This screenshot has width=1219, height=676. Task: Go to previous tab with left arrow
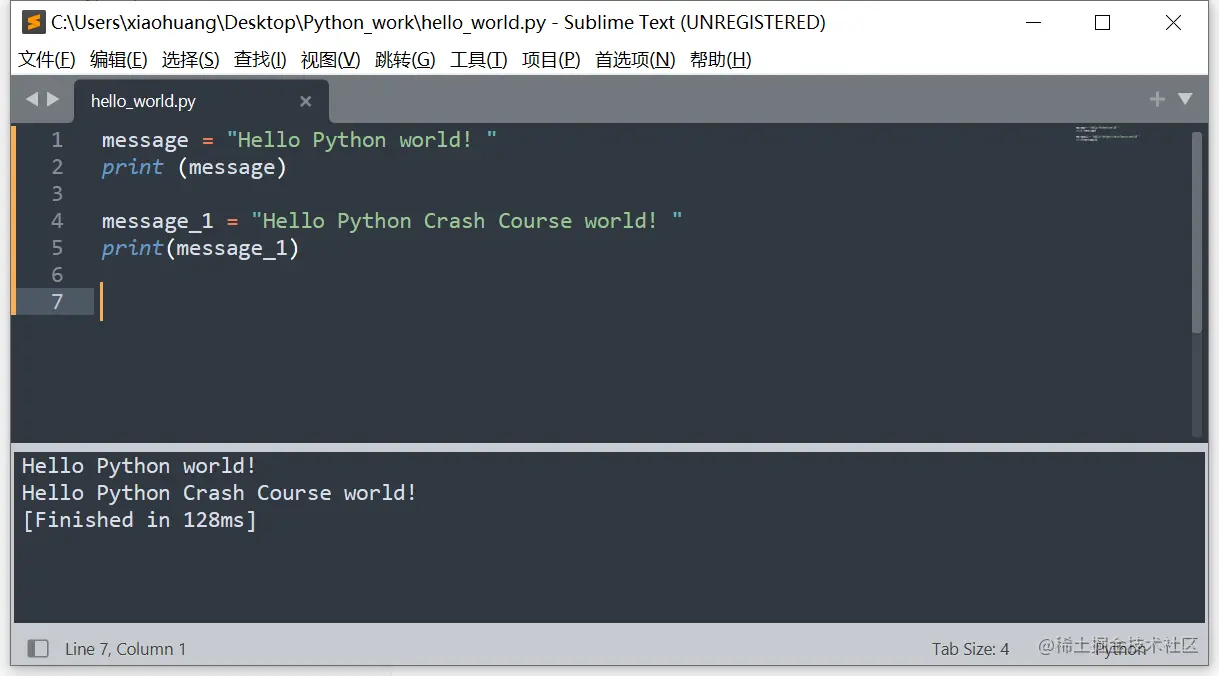(31, 99)
